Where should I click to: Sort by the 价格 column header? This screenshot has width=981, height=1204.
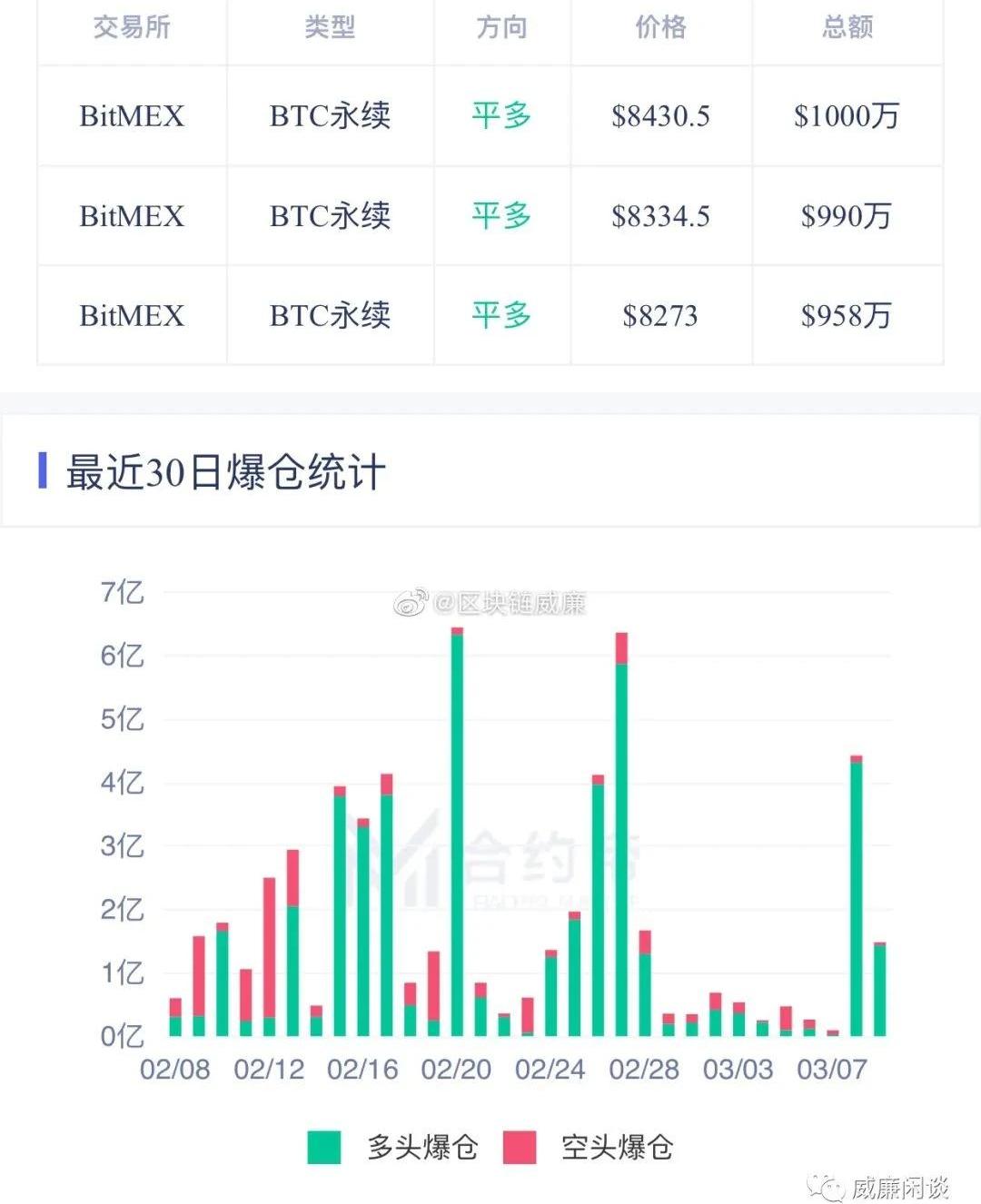click(660, 27)
